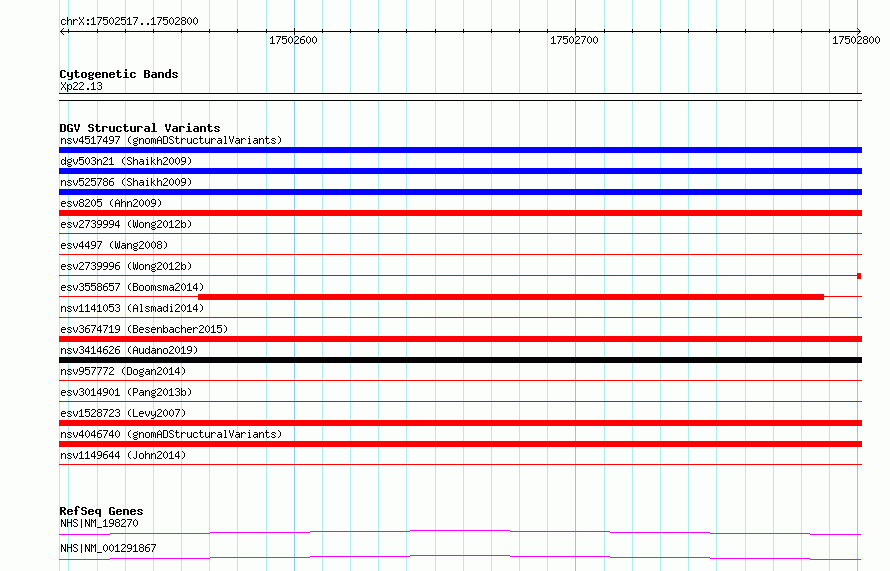
Task: Open variant dgv503n21 (Shaikh2009)
Action: click(126, 161)
